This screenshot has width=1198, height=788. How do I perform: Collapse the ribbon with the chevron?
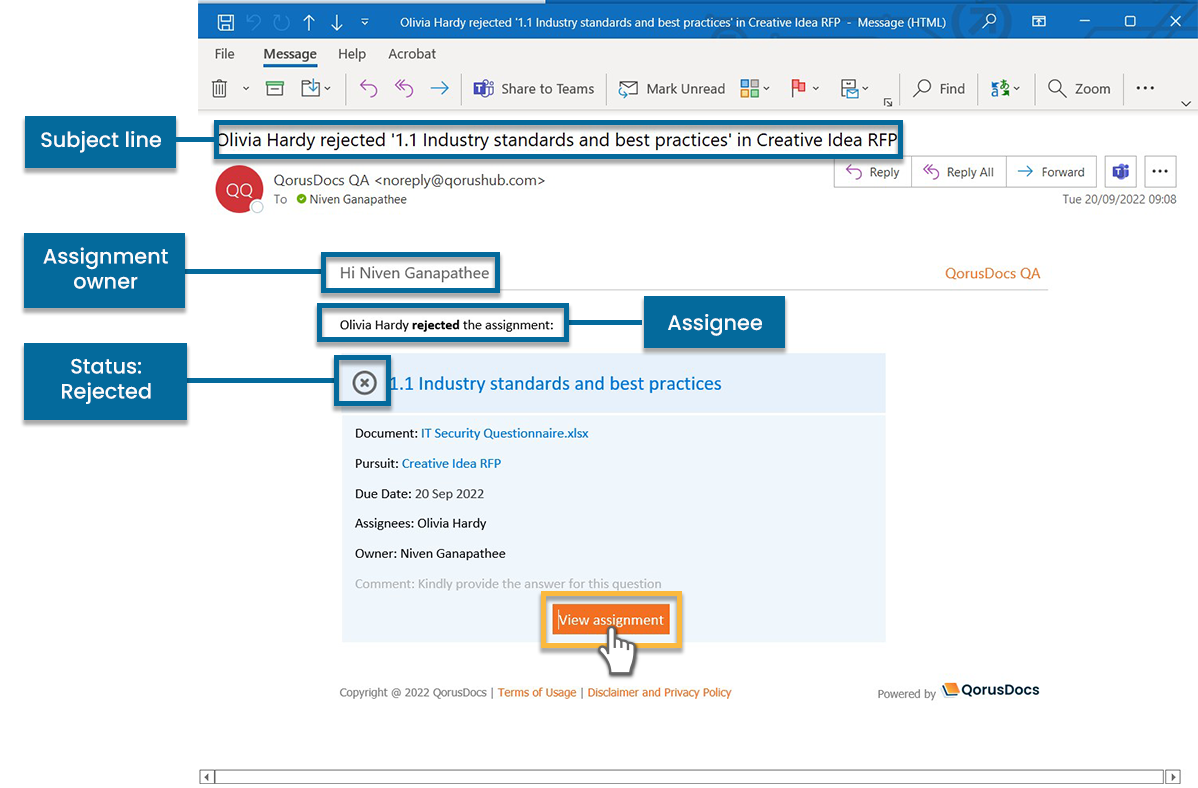(1186, 103)
